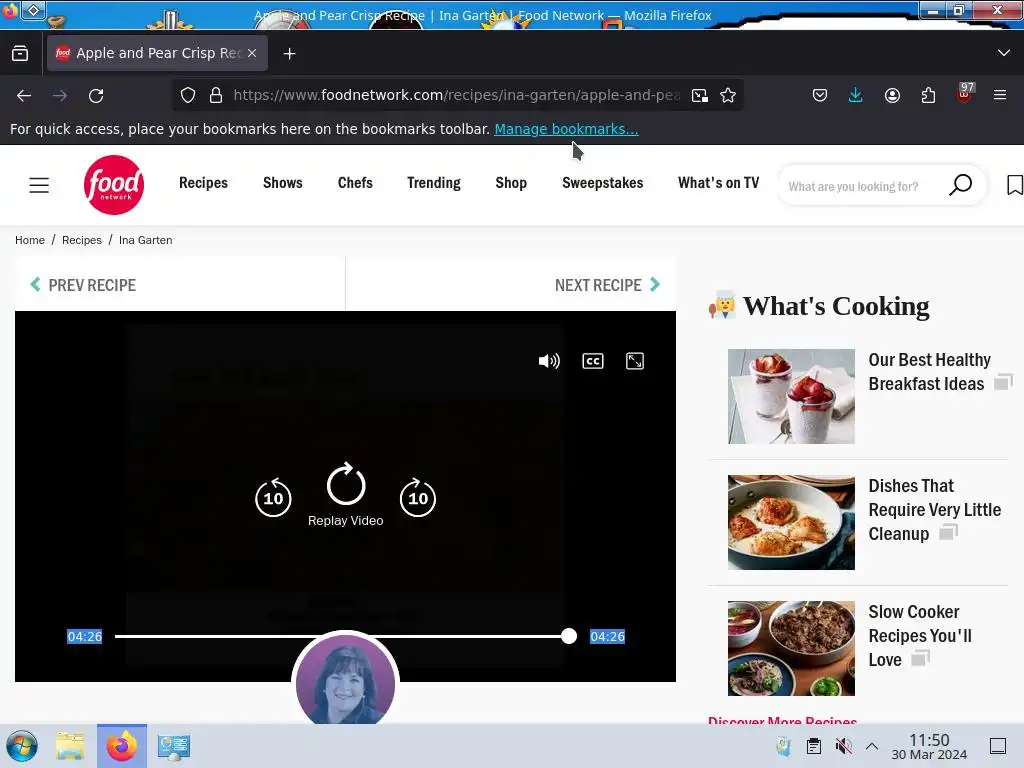Open Firefox View tab list icon
This screenshot has width=1024, height=768.
tap(20, 54)
